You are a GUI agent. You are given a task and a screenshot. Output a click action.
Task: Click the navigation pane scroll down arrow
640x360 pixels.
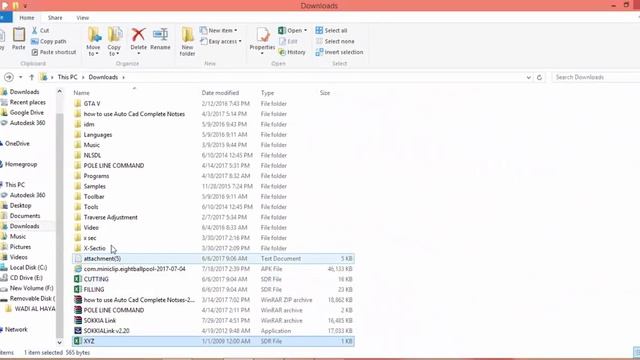tap(60, 342)
